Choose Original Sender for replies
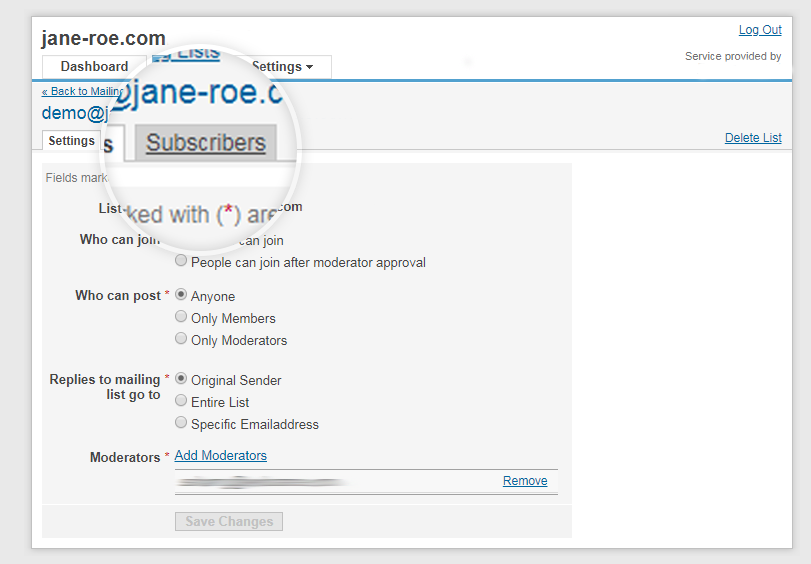811x564 pixels. 181,379
